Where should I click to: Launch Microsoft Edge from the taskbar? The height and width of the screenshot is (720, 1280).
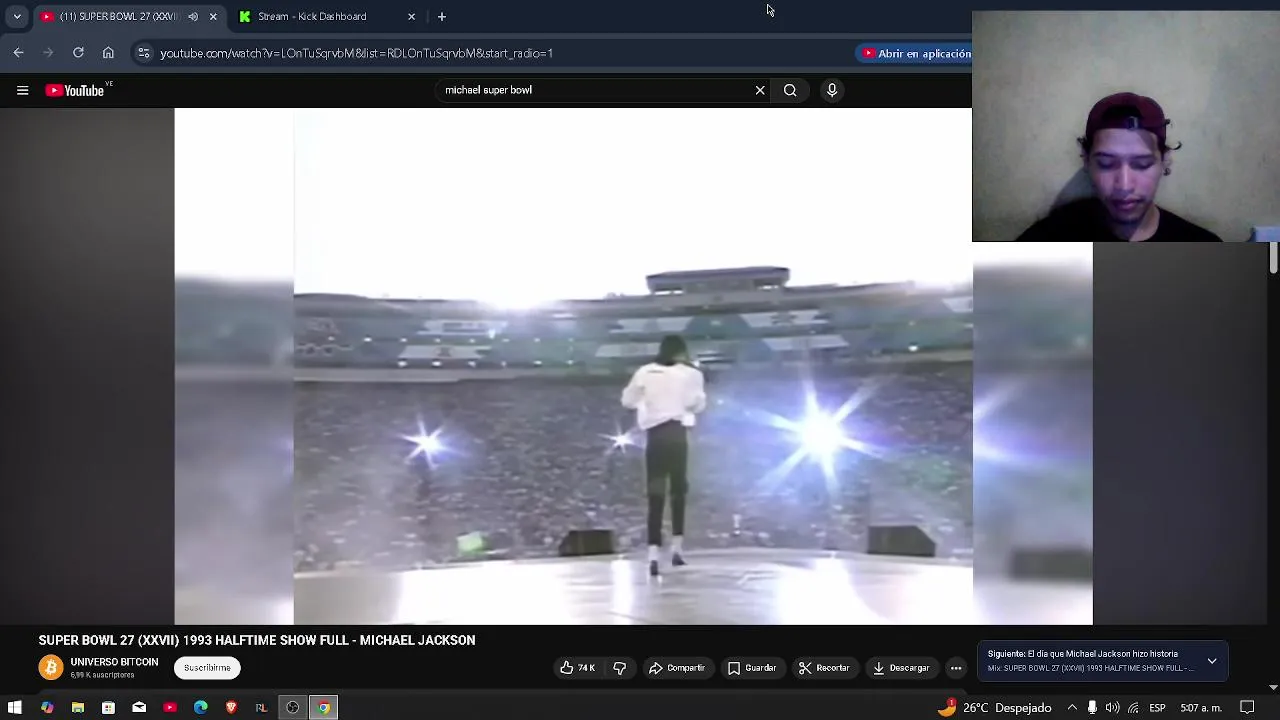point(201,708)
